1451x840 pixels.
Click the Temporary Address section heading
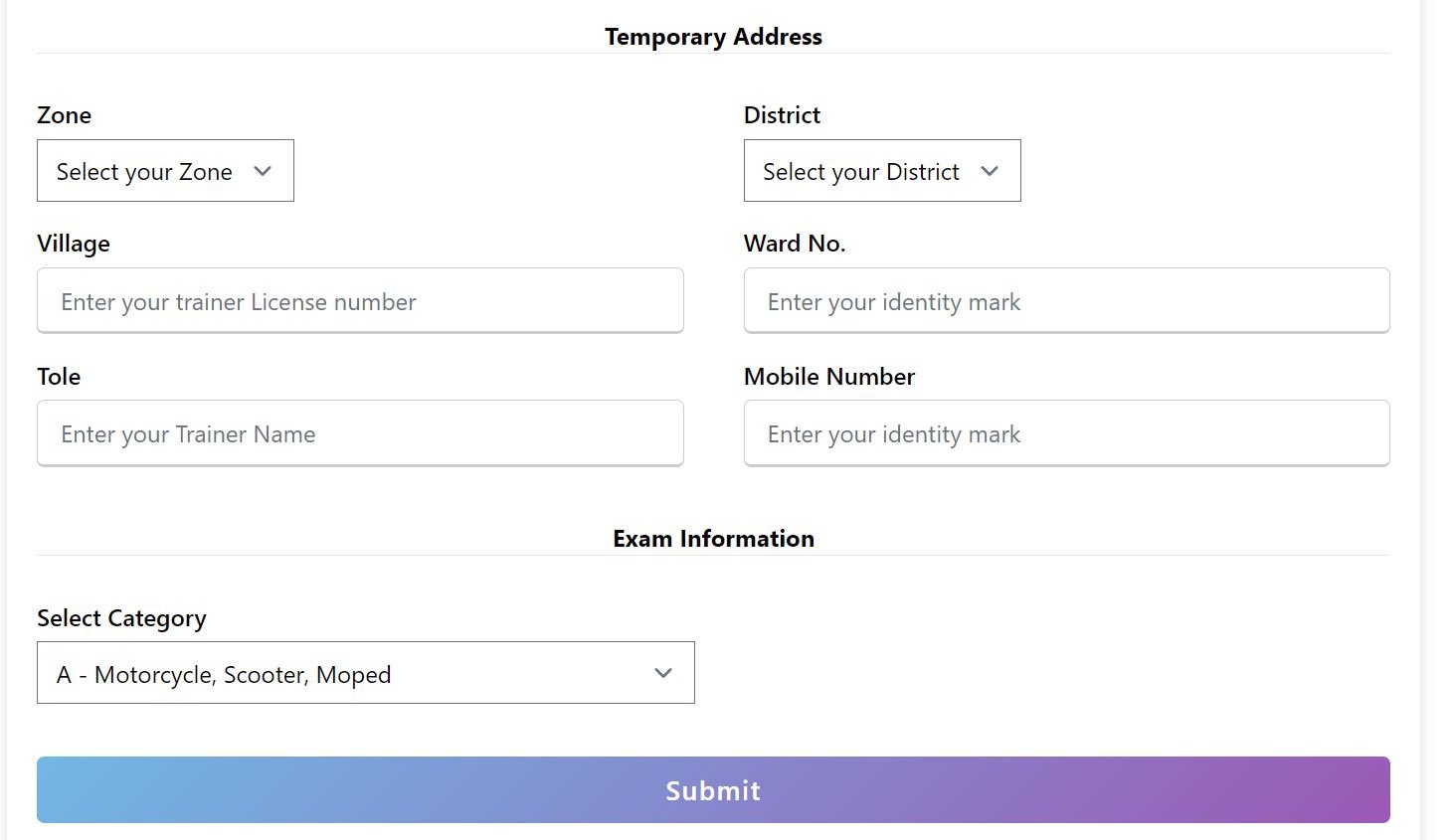713,37
